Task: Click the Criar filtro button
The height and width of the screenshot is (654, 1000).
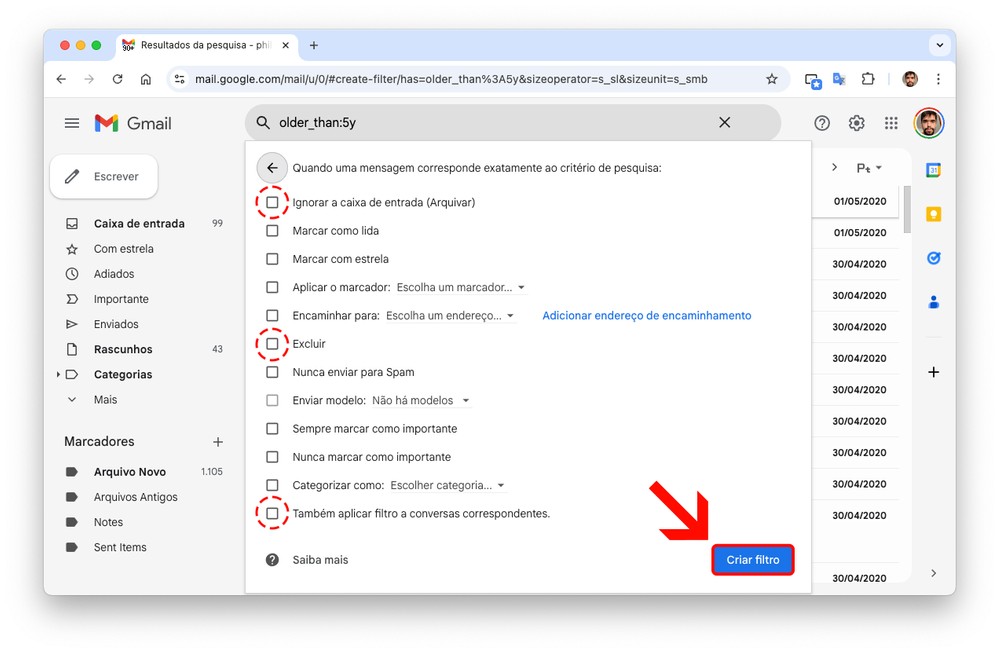Action: [x=753, y=560]
